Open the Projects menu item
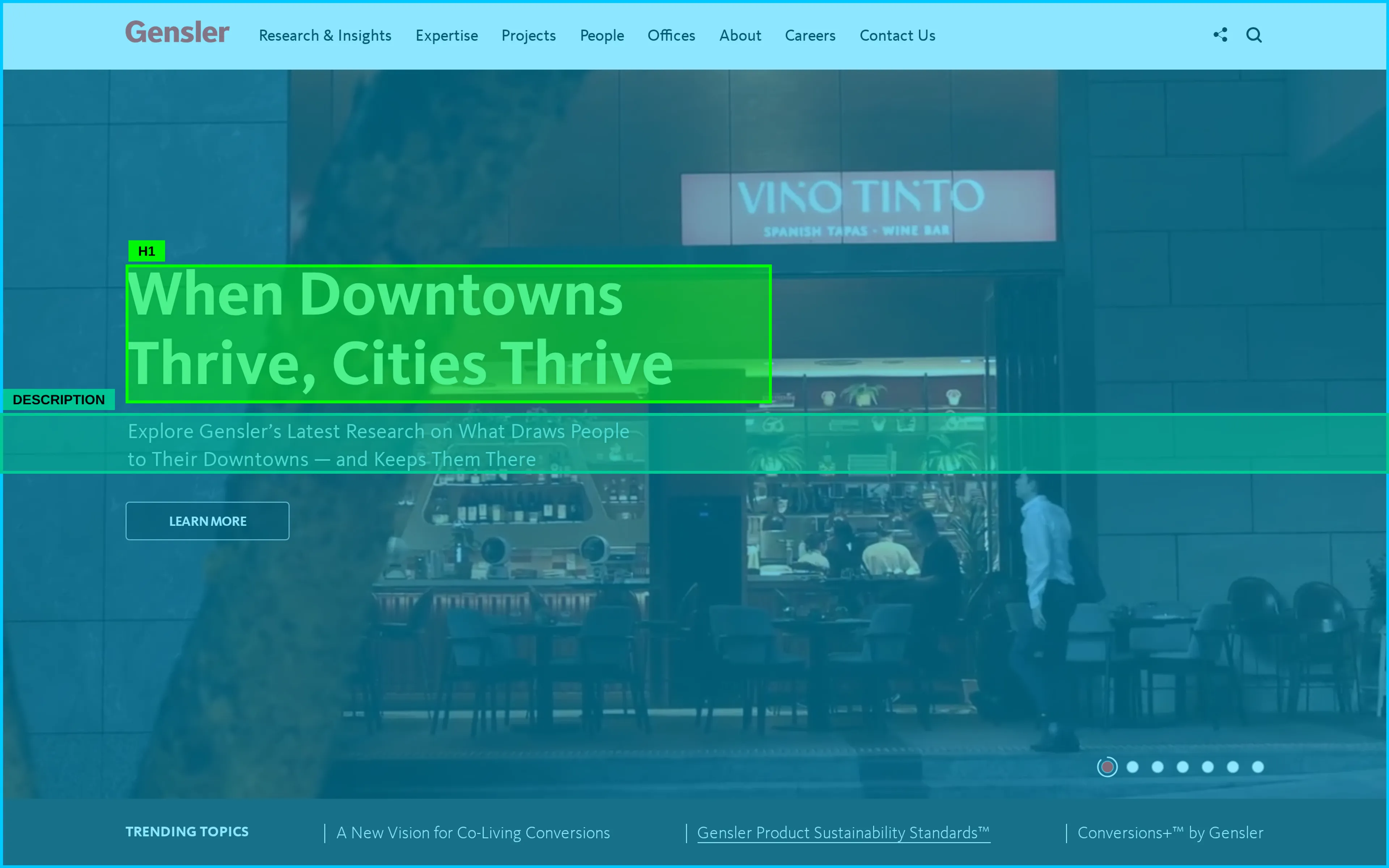Image resolution: width=1389 pixels, height=868 pixels. [528, 35]
